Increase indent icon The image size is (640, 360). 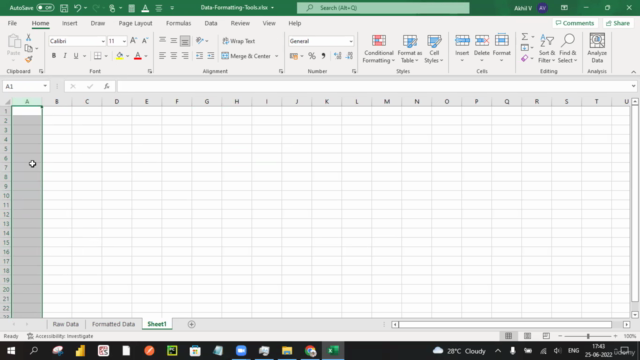pos(211,56)
